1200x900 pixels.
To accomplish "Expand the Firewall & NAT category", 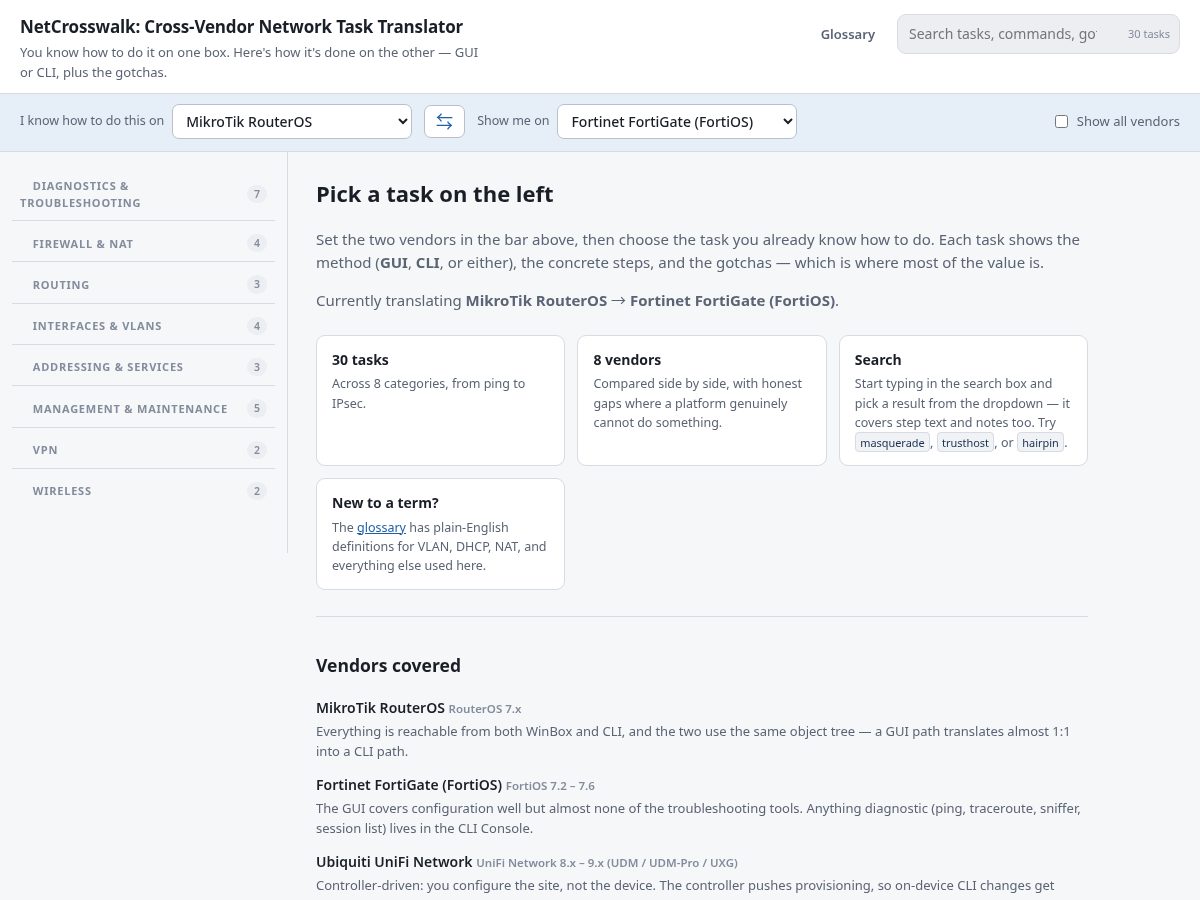I will click(x=143, y=243).
